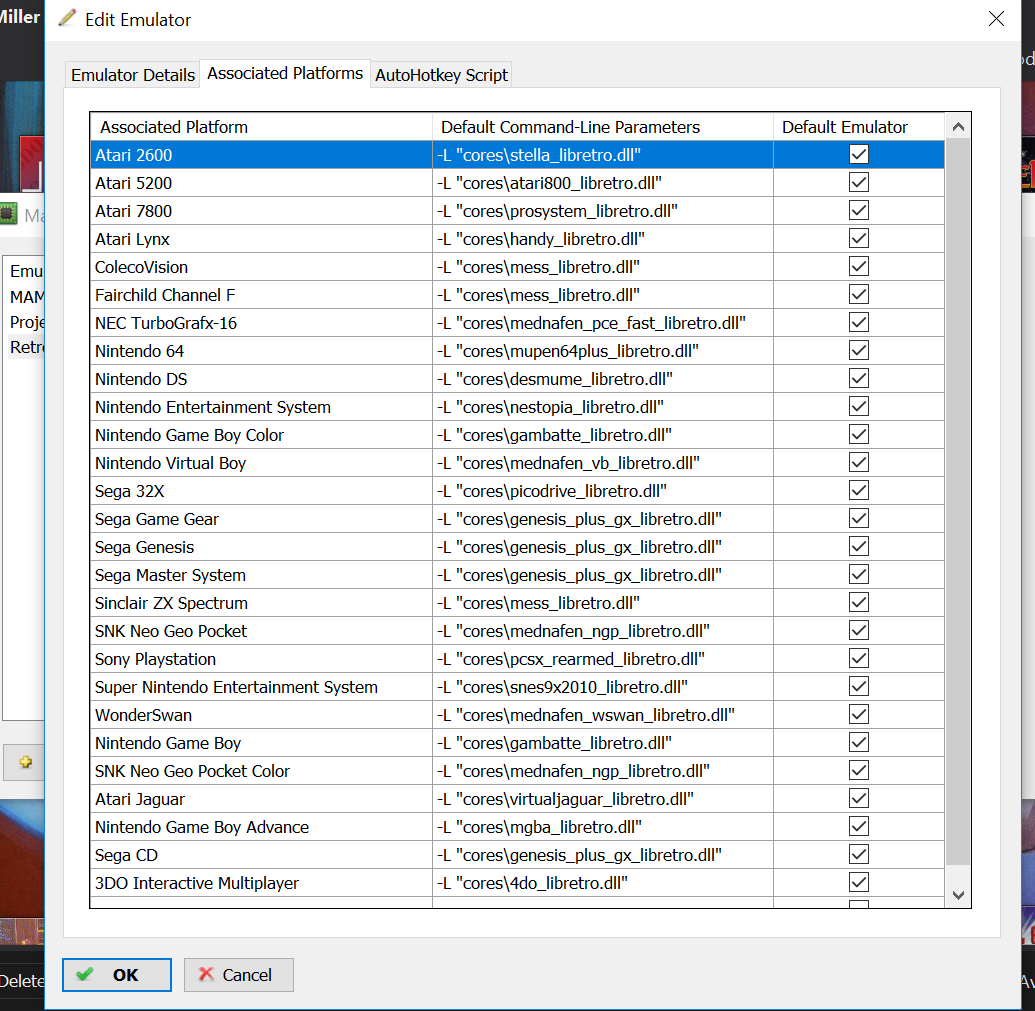Click the scroll down arrow of platform list
The width and height of the screenshot is (1035, 1011).
[x=958, y=895]
